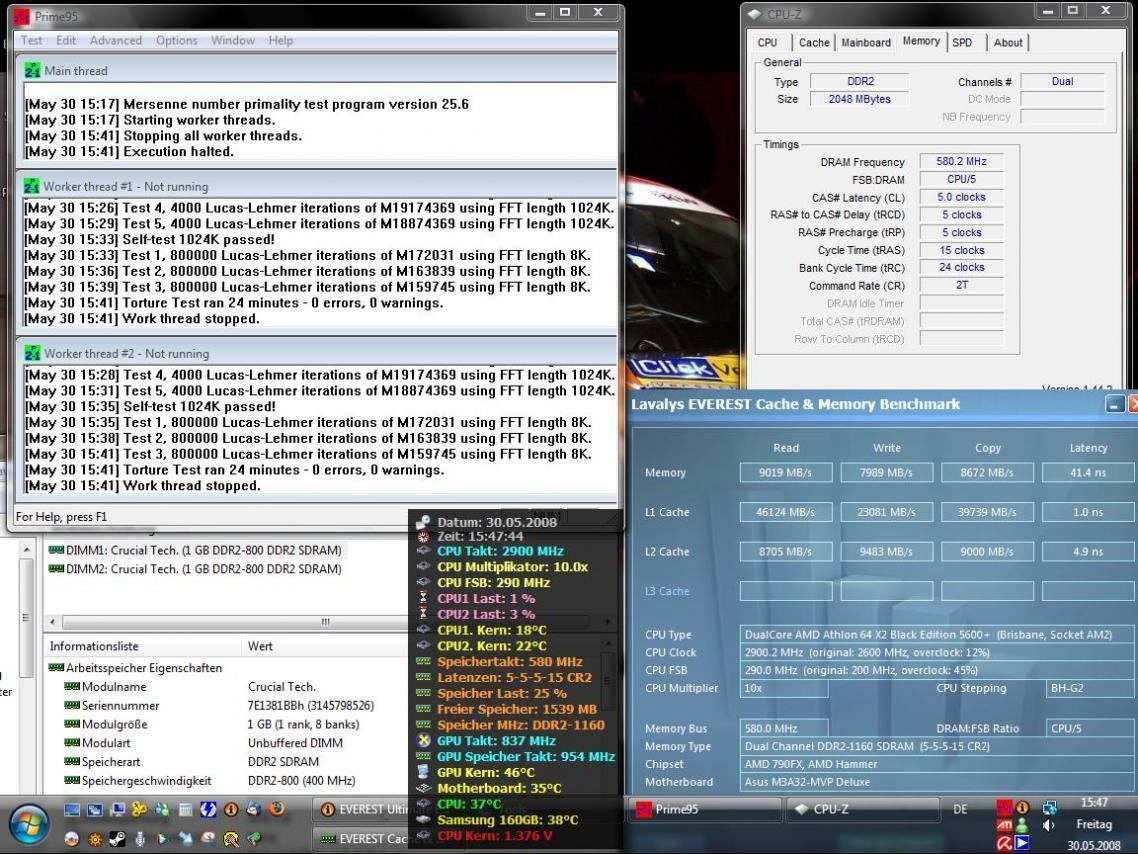Click the Wert column header

click(325, 646)
